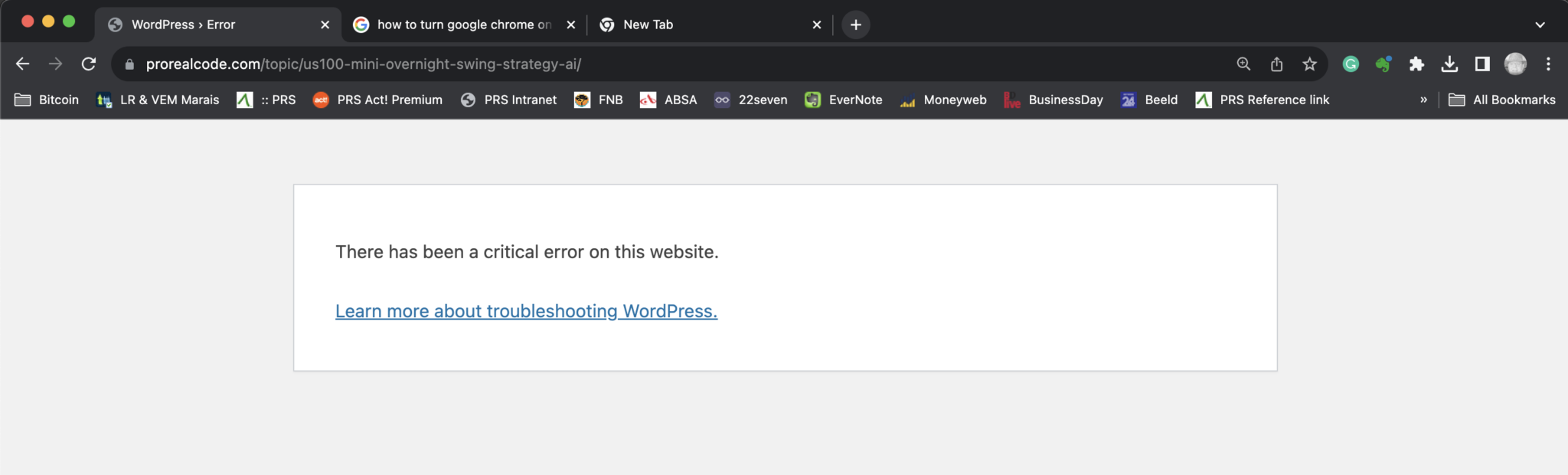View site security lock info
The height and width of the screenshot is (475, 1568).
point(129,64)
